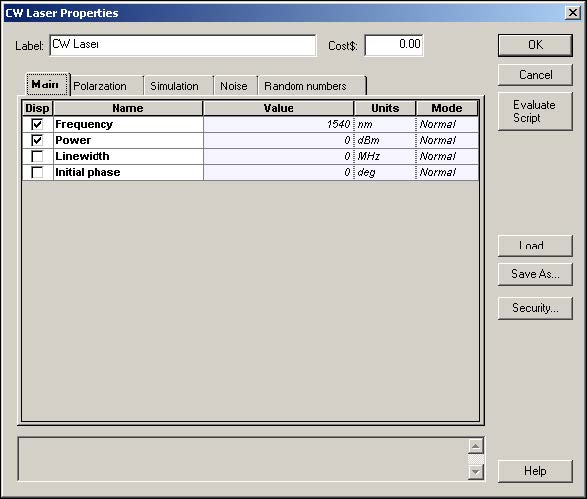Click the Help button
The height and width of the screenshot is (499, 587).
[x=535, y=471]
